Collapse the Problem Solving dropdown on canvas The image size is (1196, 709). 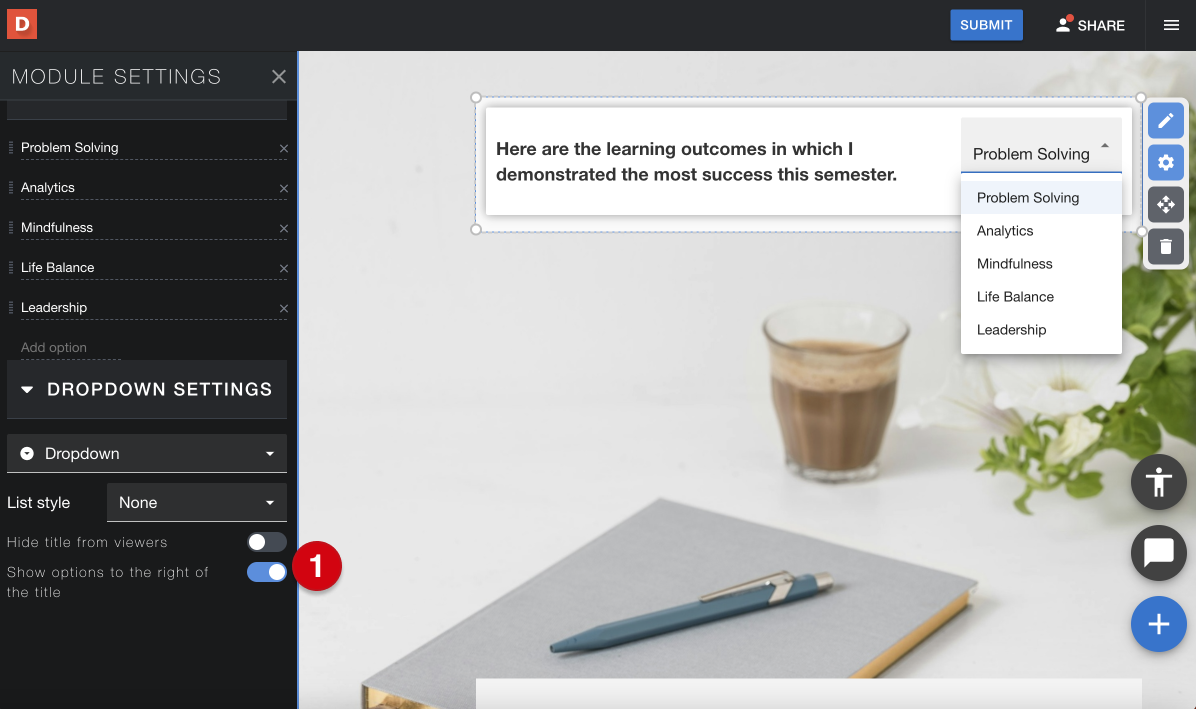click(x=1041, y=146)
